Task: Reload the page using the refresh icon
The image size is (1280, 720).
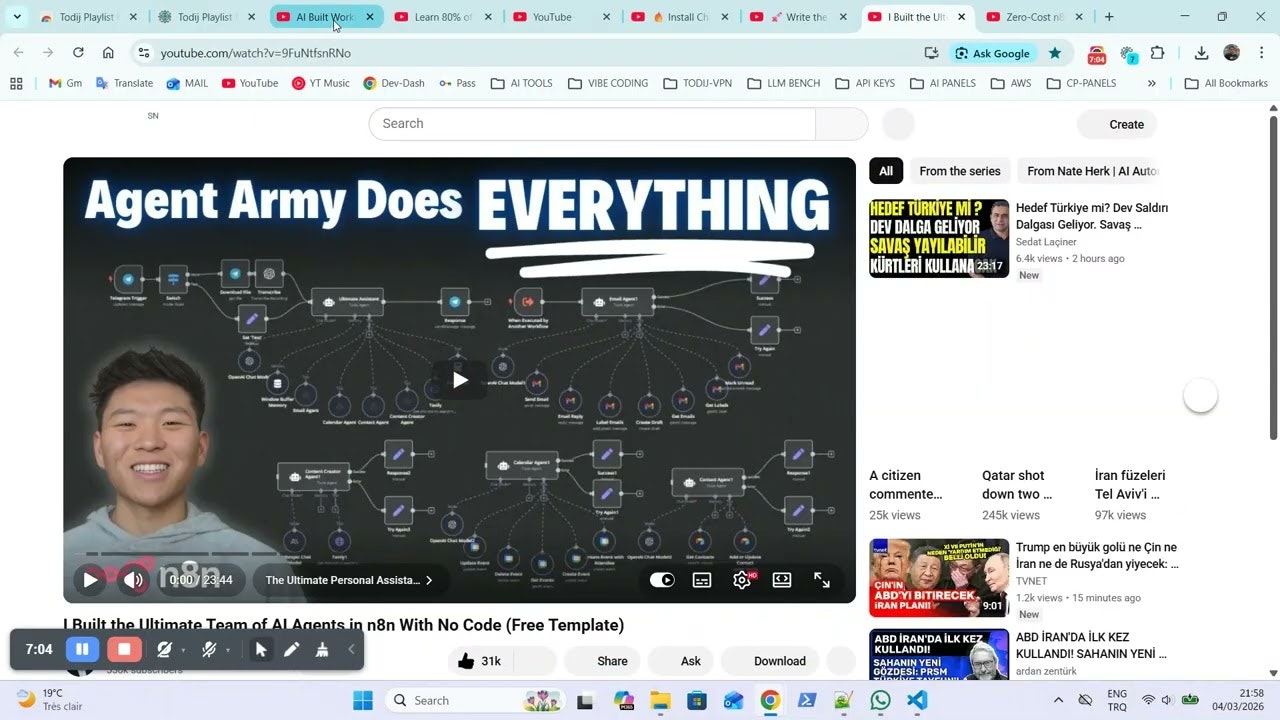Action: coord(78,53)
